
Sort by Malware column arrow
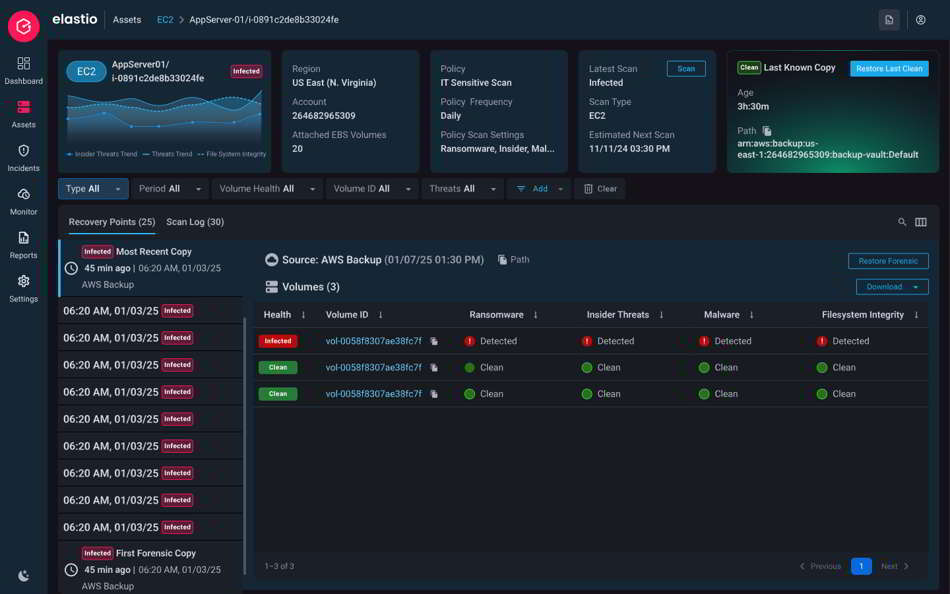[x=751, y=315]
